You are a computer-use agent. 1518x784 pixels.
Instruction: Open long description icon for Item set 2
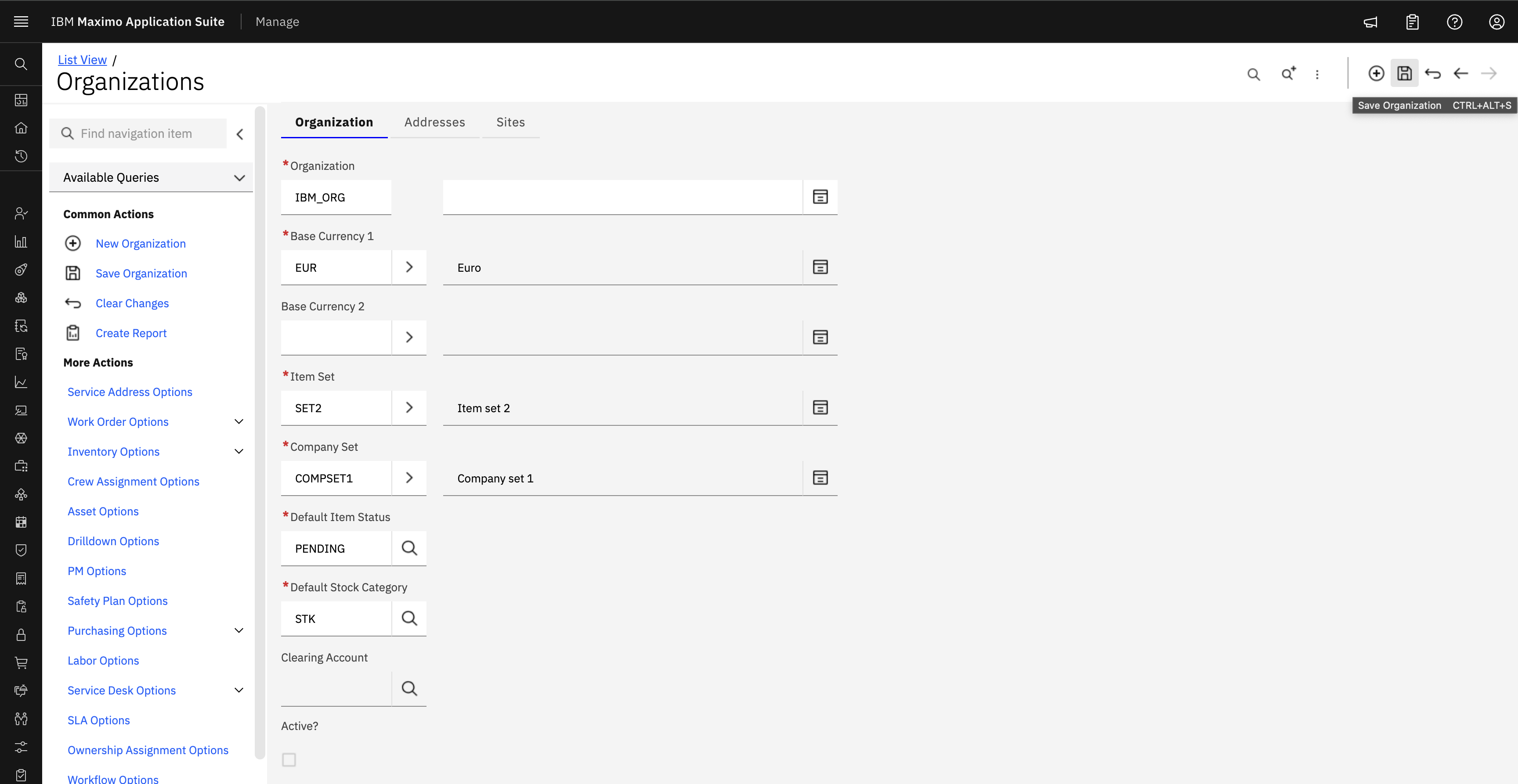[x=820, y=408]
